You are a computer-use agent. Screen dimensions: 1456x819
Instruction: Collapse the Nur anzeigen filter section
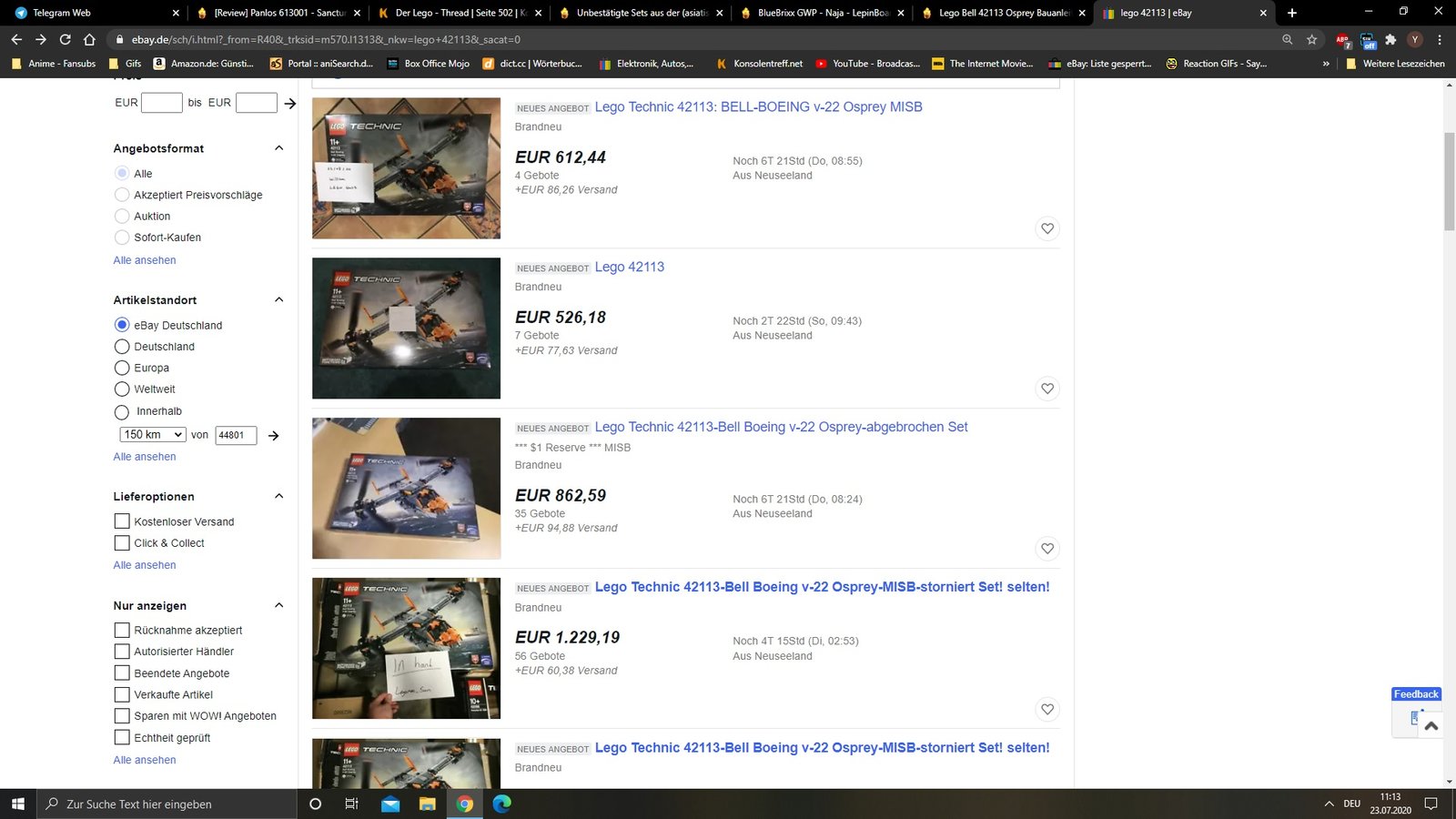(x=279, y=605)
